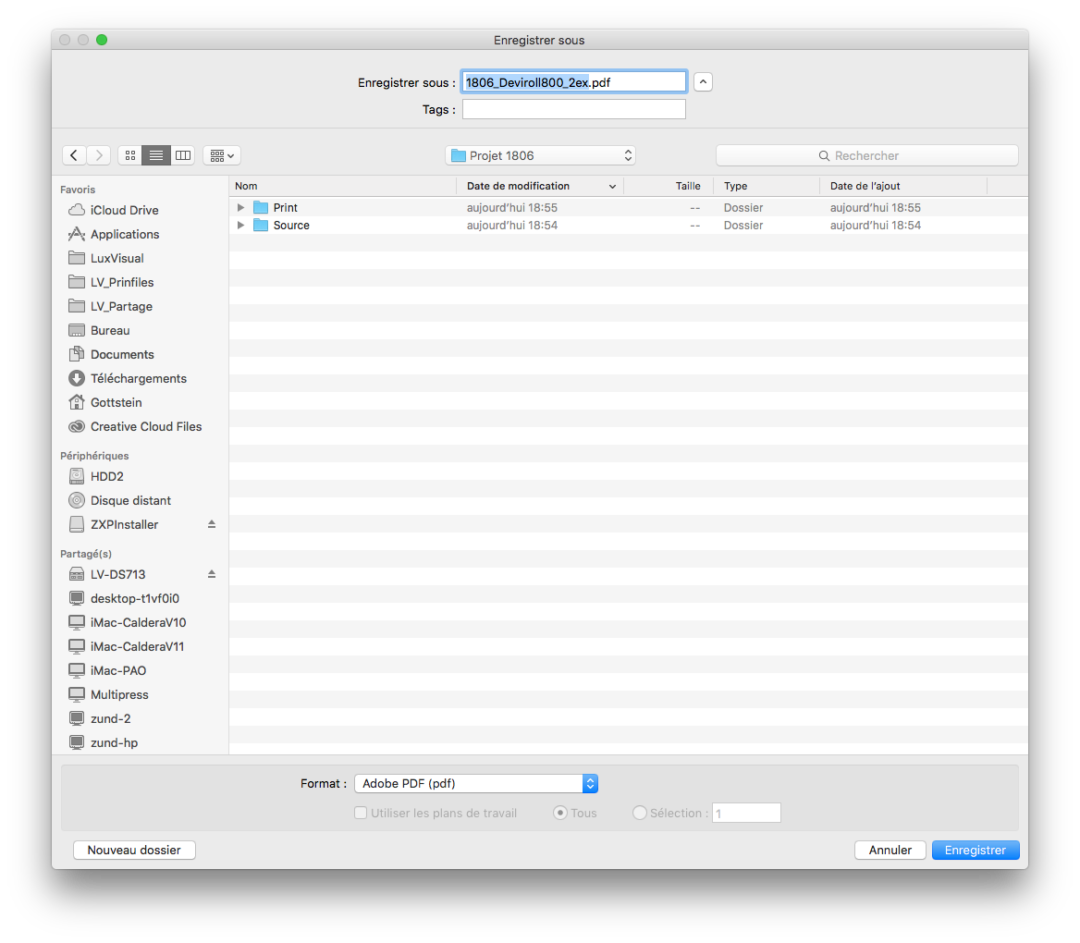The height and width of the screenshot is (943, 1080).
Task: Open Téléchargements in the sidebar
Action: [138, 378]
